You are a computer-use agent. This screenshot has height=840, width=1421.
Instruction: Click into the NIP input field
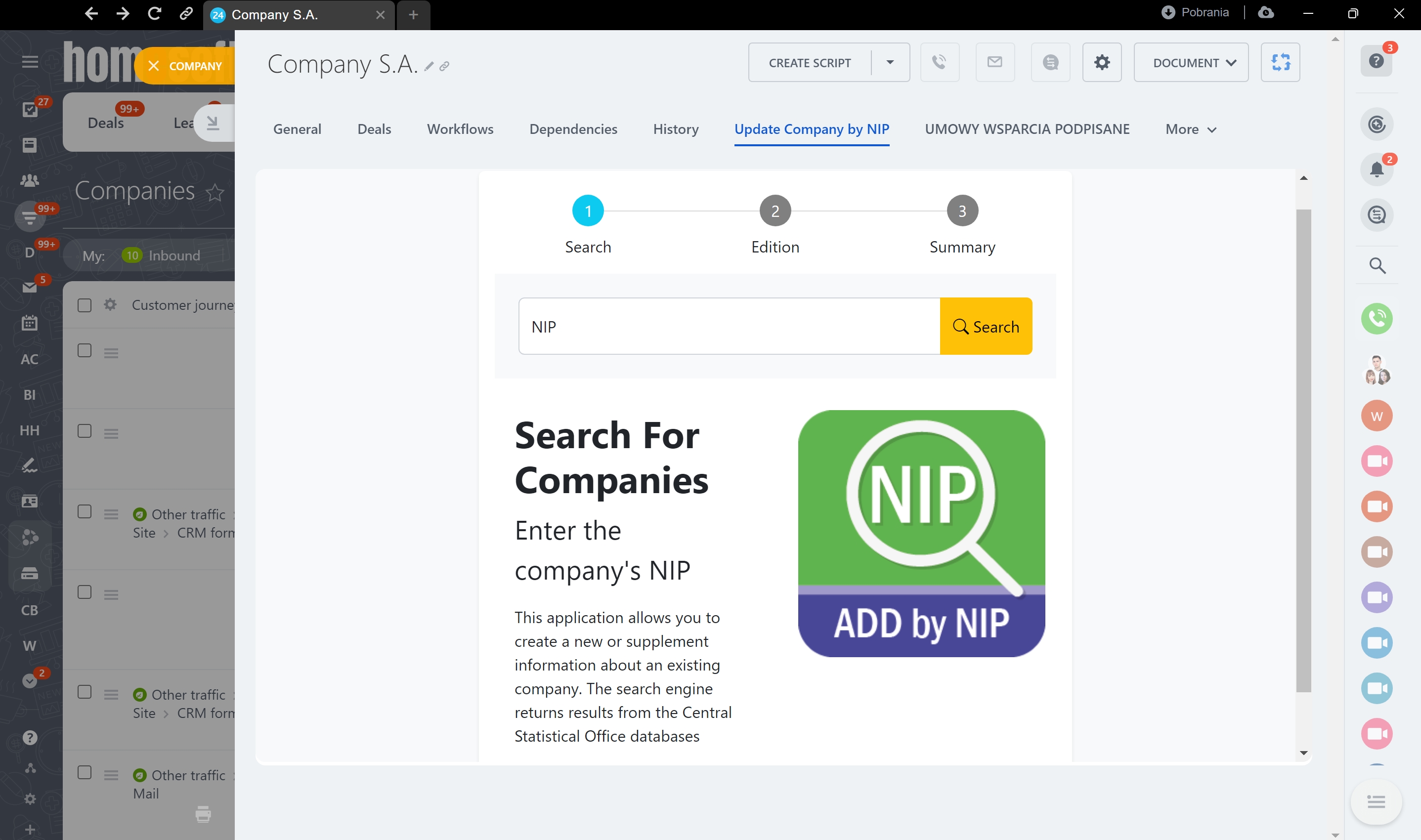[729, 327]
